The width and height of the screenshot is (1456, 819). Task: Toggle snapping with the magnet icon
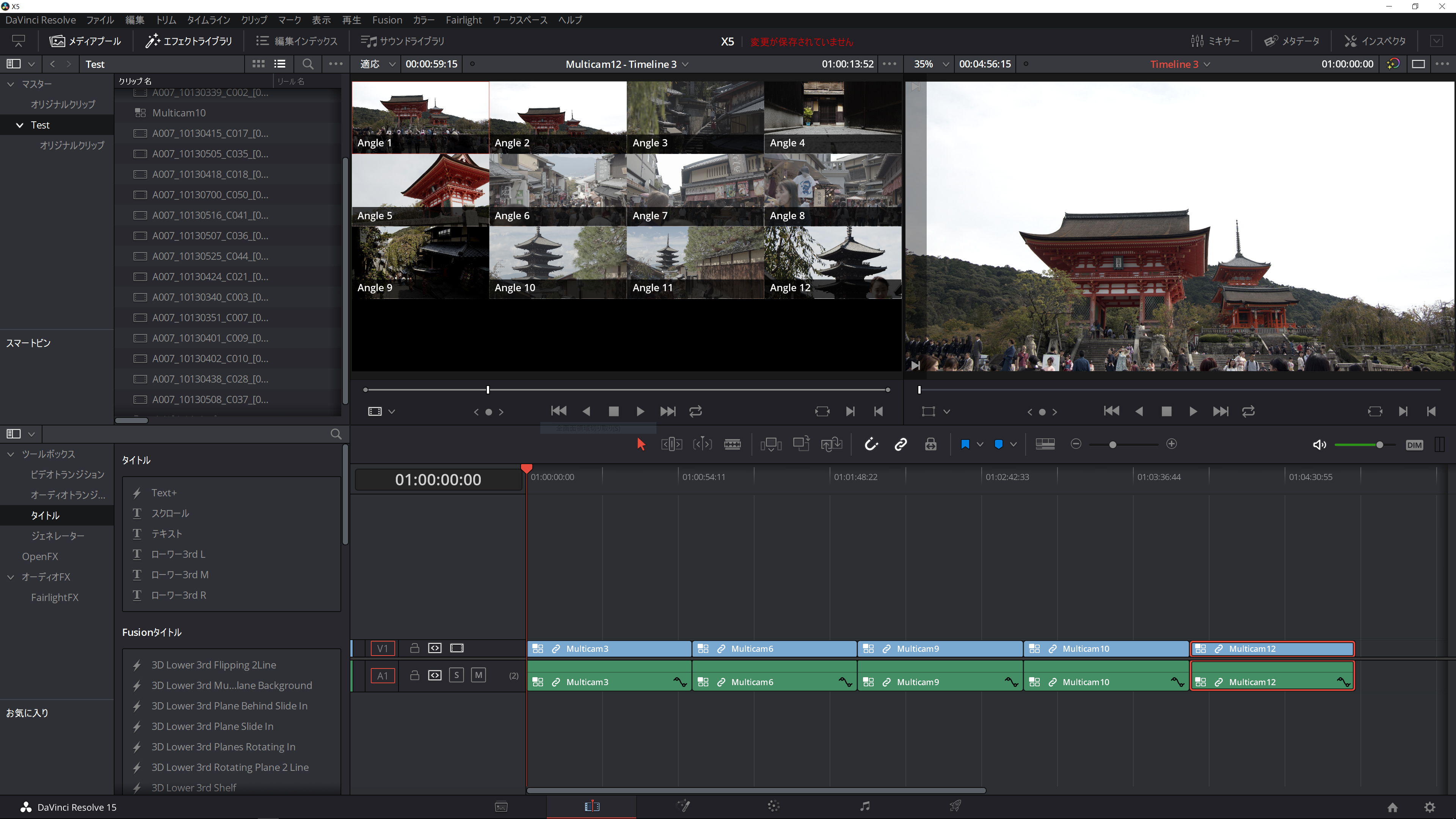click(x=872, y=444)
